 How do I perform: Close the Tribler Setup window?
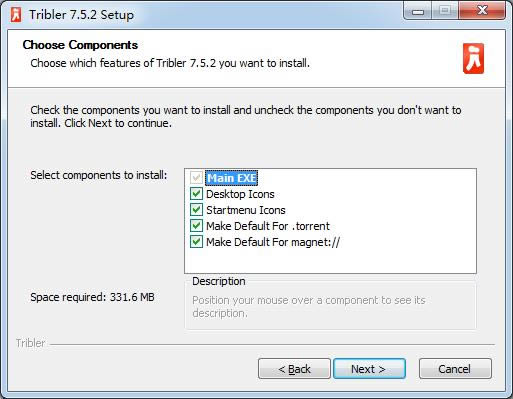(x=482, y=11)
